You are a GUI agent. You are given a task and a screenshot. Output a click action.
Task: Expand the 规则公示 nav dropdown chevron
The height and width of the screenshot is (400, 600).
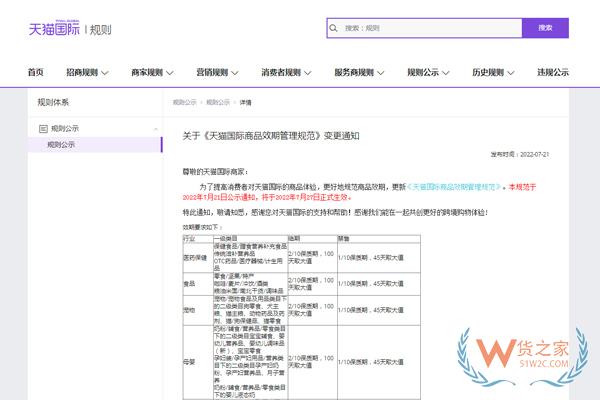point(445,73)
